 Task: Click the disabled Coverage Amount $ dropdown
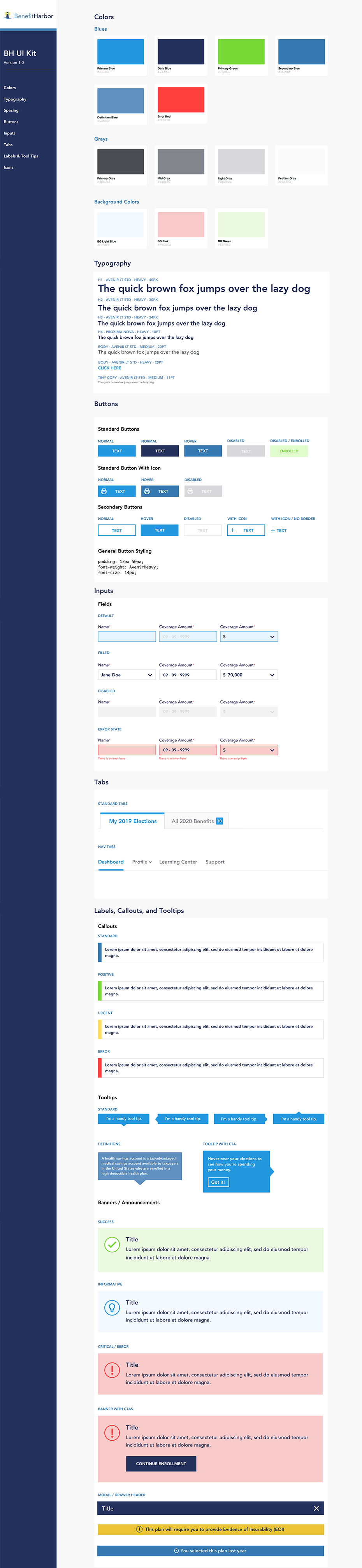pyautogui.click(x=249, y=711)
